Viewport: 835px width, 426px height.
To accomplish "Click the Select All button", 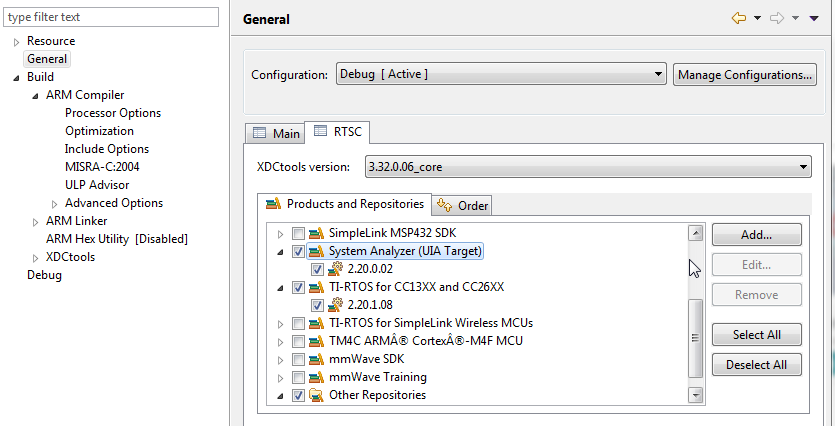I will click(756, 335).
